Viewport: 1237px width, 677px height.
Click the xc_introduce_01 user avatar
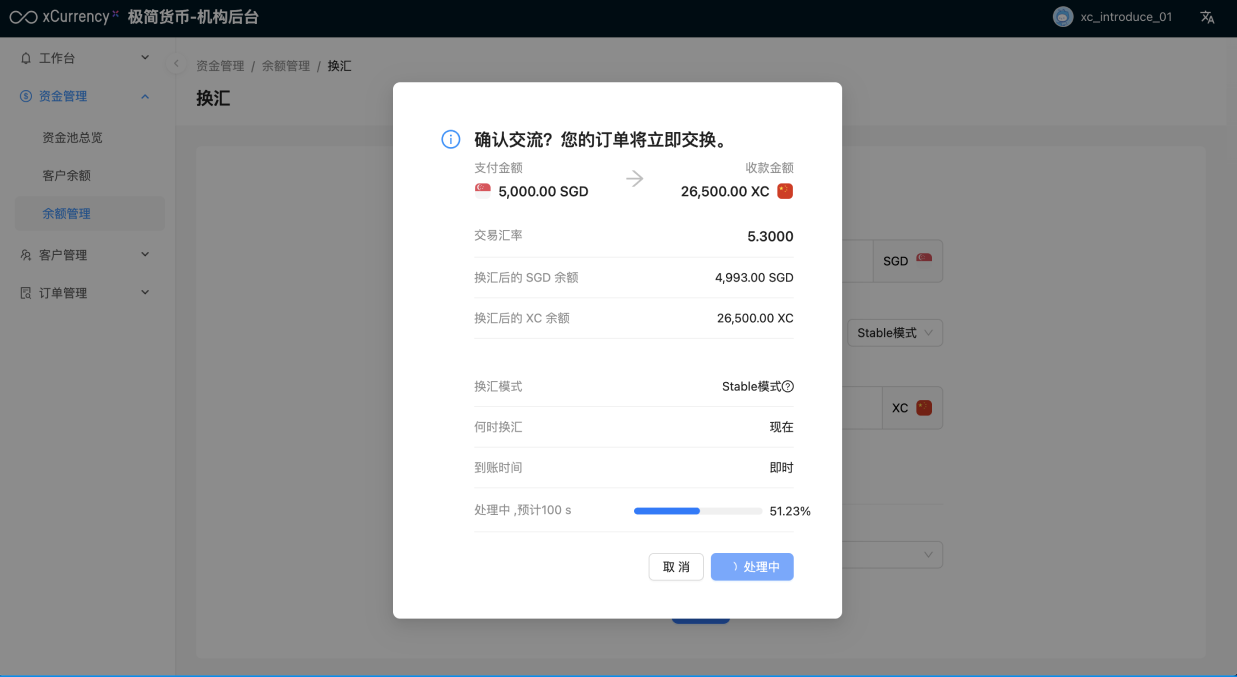[1063, 17]
